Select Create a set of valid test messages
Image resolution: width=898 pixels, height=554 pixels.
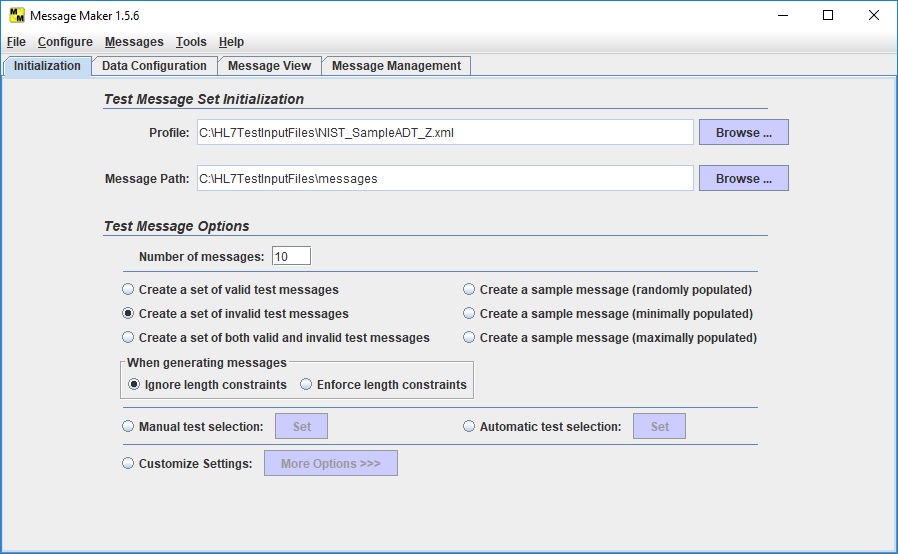[x=128, y=290]
